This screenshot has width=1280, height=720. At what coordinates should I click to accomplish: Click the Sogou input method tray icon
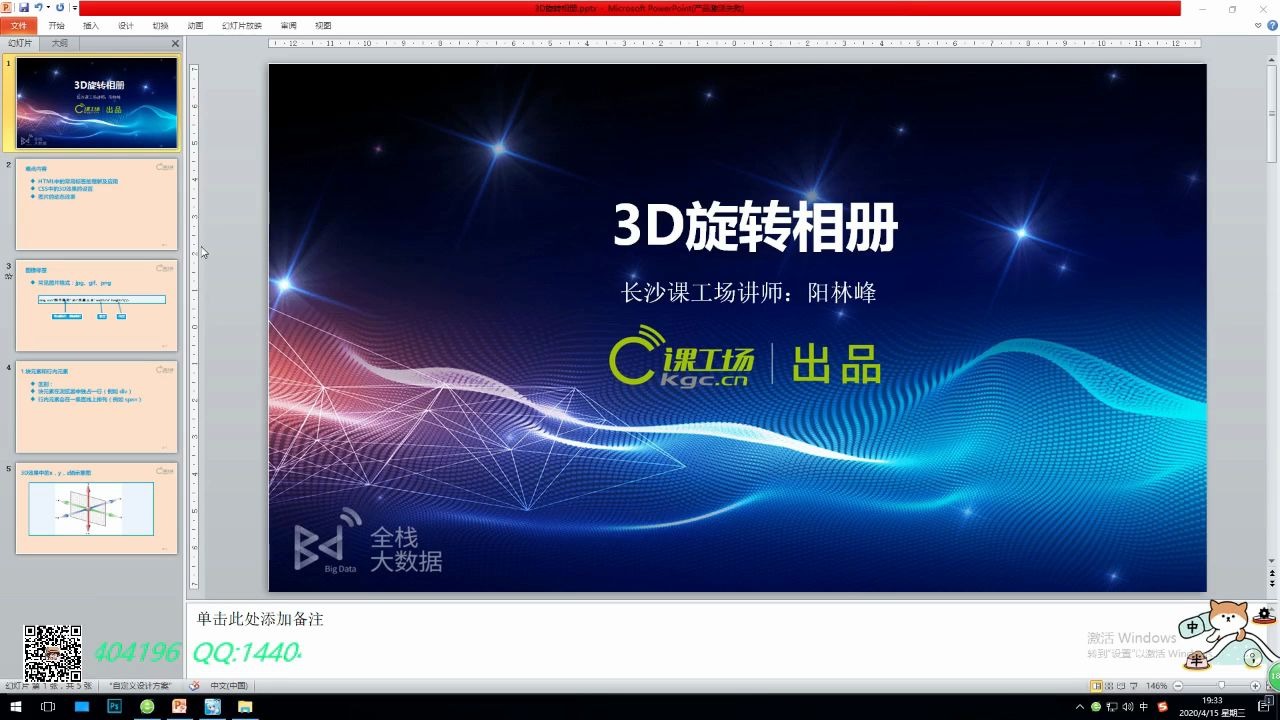point(1161,706)
